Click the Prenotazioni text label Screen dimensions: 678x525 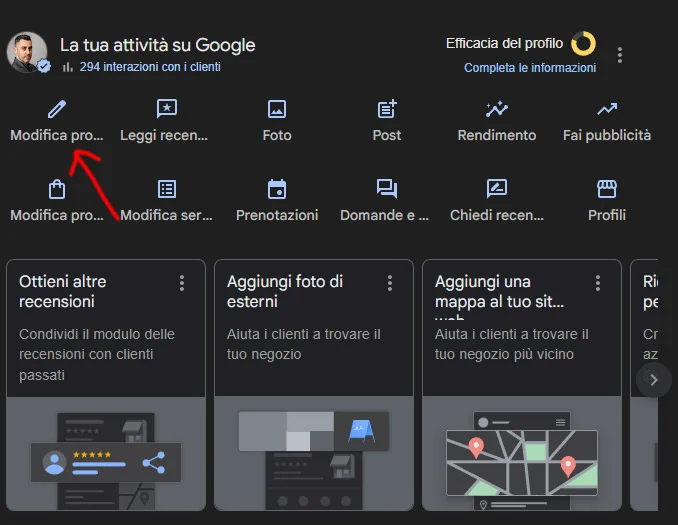pos(277,215)
